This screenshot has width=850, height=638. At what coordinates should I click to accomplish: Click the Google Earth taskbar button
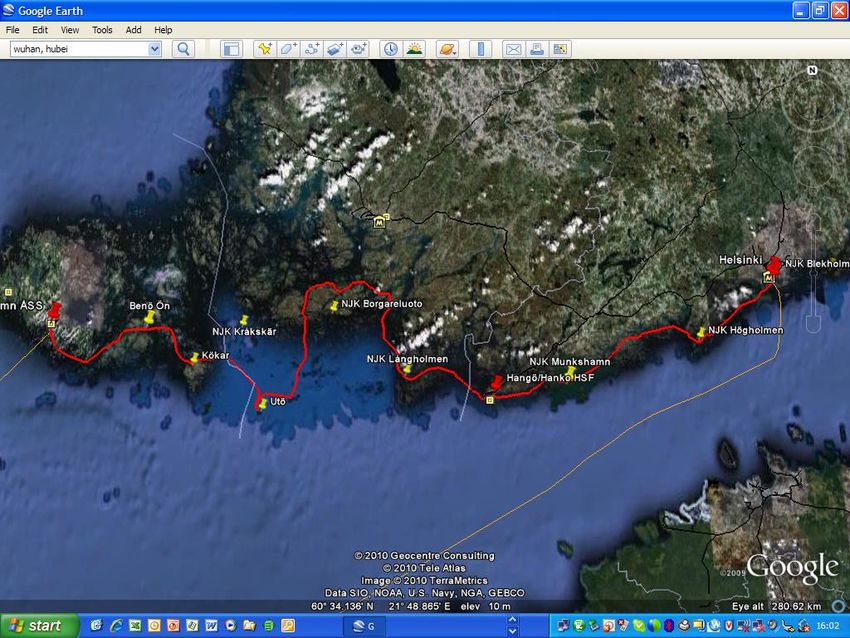tap(364, 627)
